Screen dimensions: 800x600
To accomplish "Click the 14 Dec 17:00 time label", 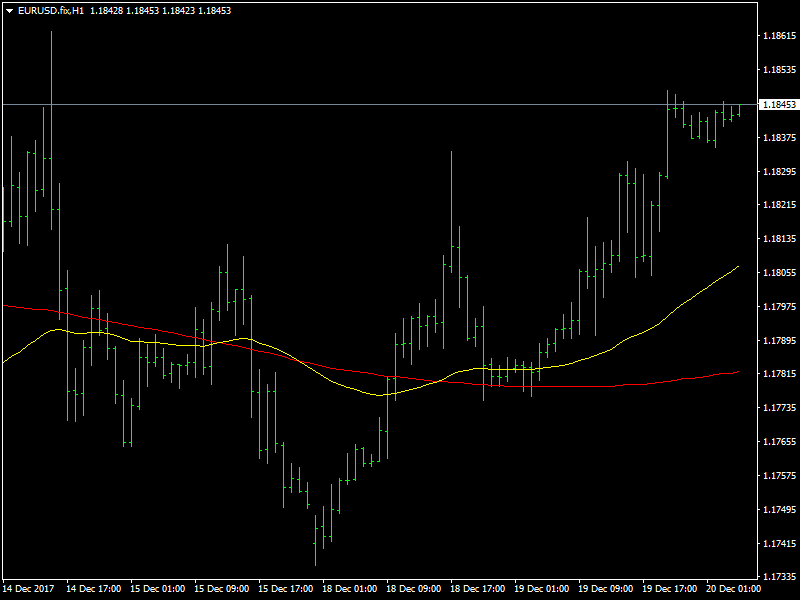I will pos(94,589).
